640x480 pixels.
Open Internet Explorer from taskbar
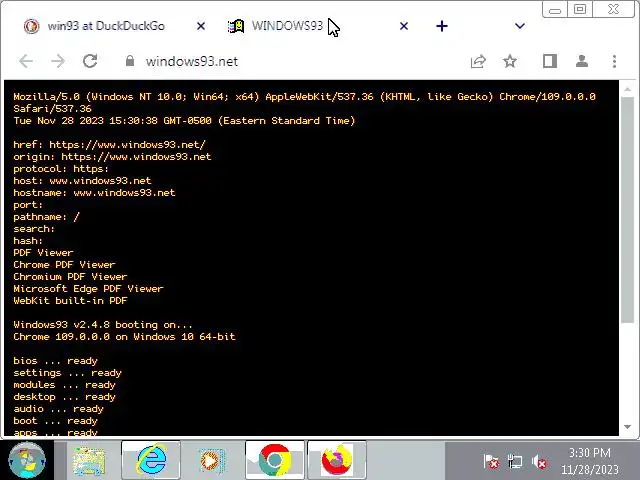point(151,460)
